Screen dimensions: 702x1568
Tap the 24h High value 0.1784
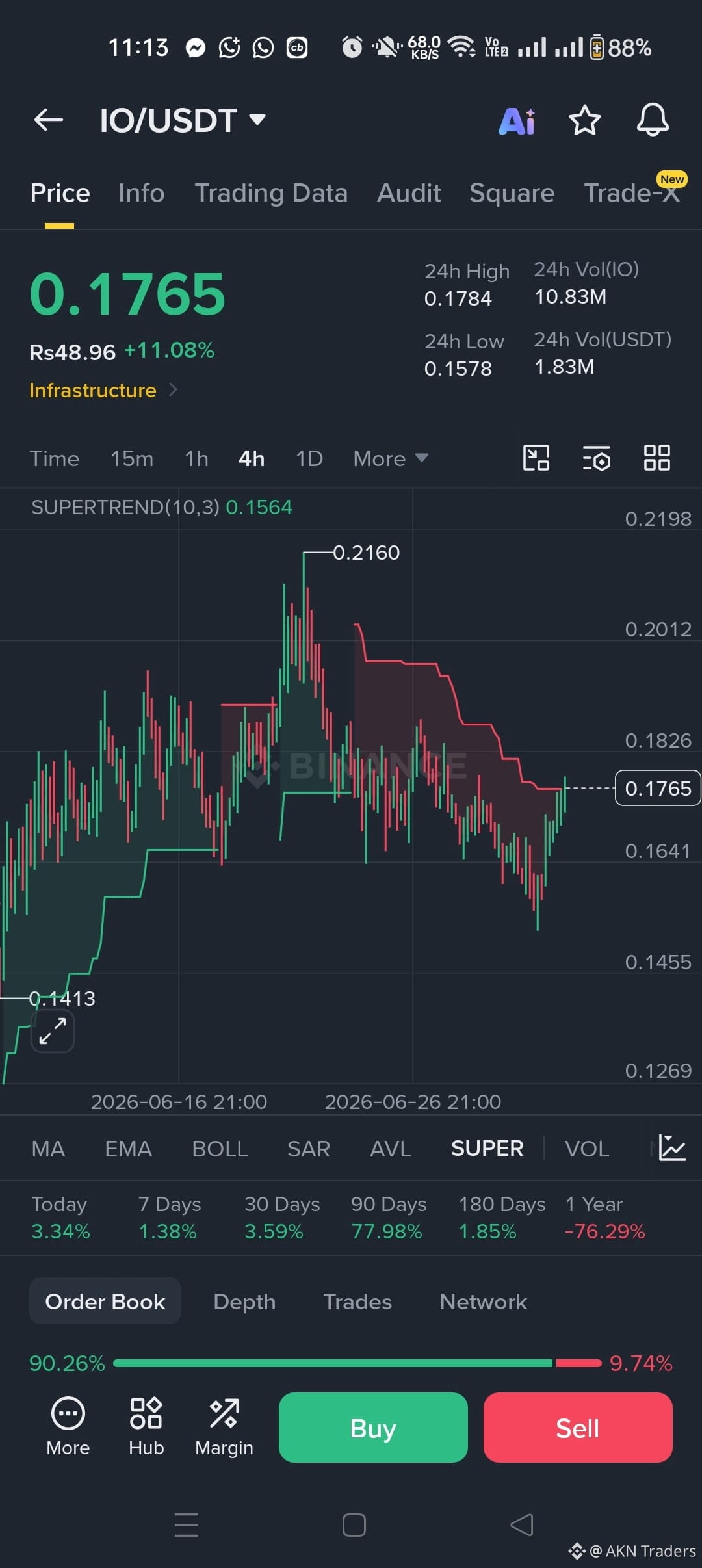(x=458, y=298)
